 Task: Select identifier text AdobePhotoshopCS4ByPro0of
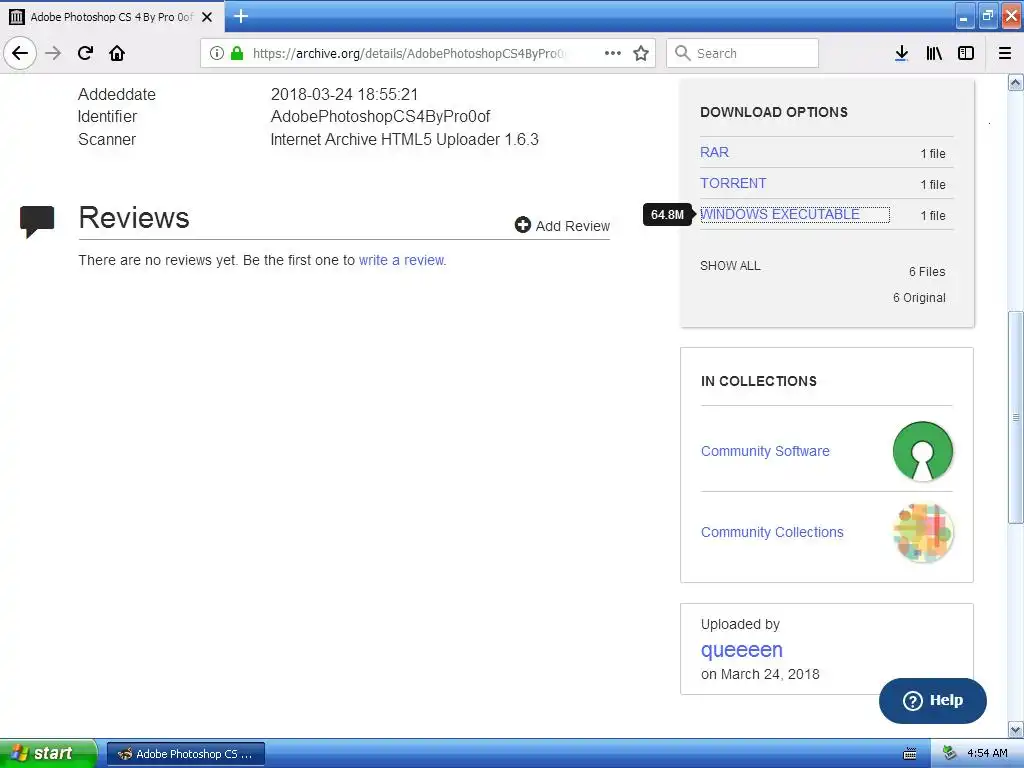pos(380,117)
